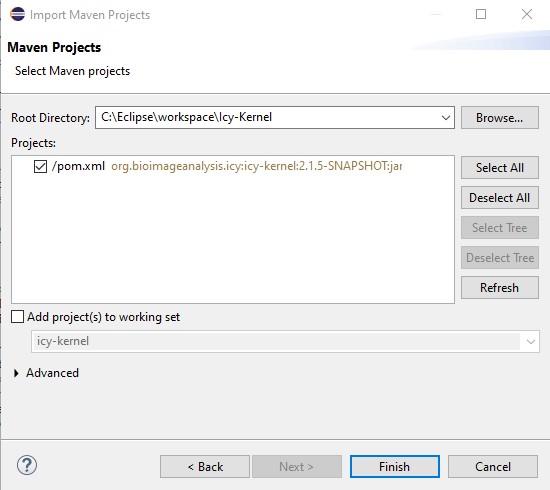Click the Refresh button

[499, 288]
